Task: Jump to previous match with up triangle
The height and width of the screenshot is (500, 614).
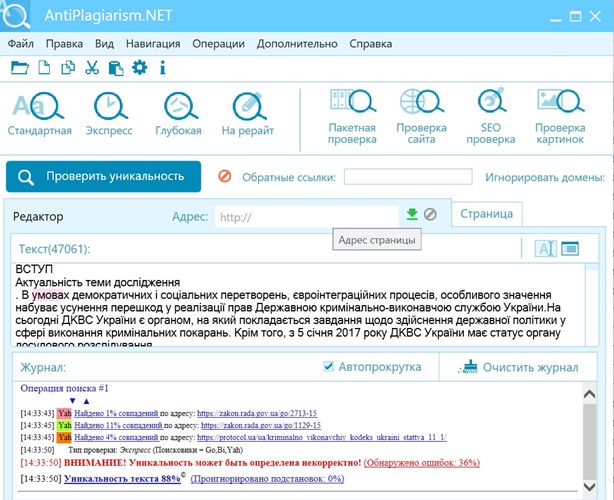Action: (87, 401)
